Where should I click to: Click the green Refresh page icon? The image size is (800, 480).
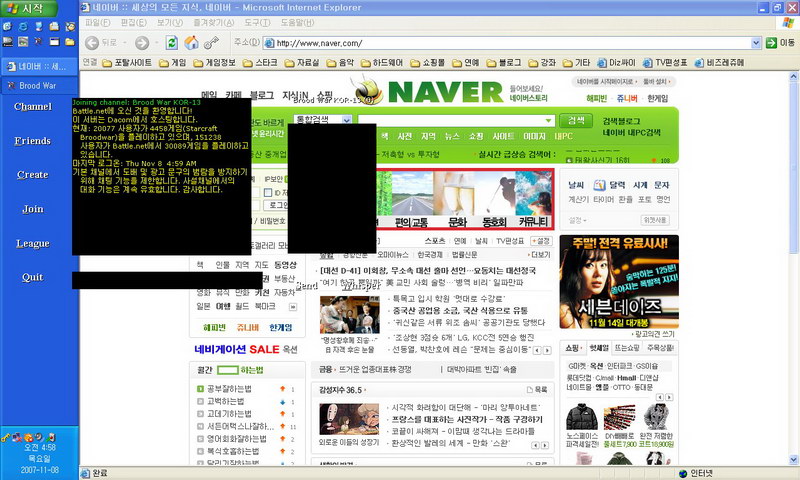click(x=172, y=43)
